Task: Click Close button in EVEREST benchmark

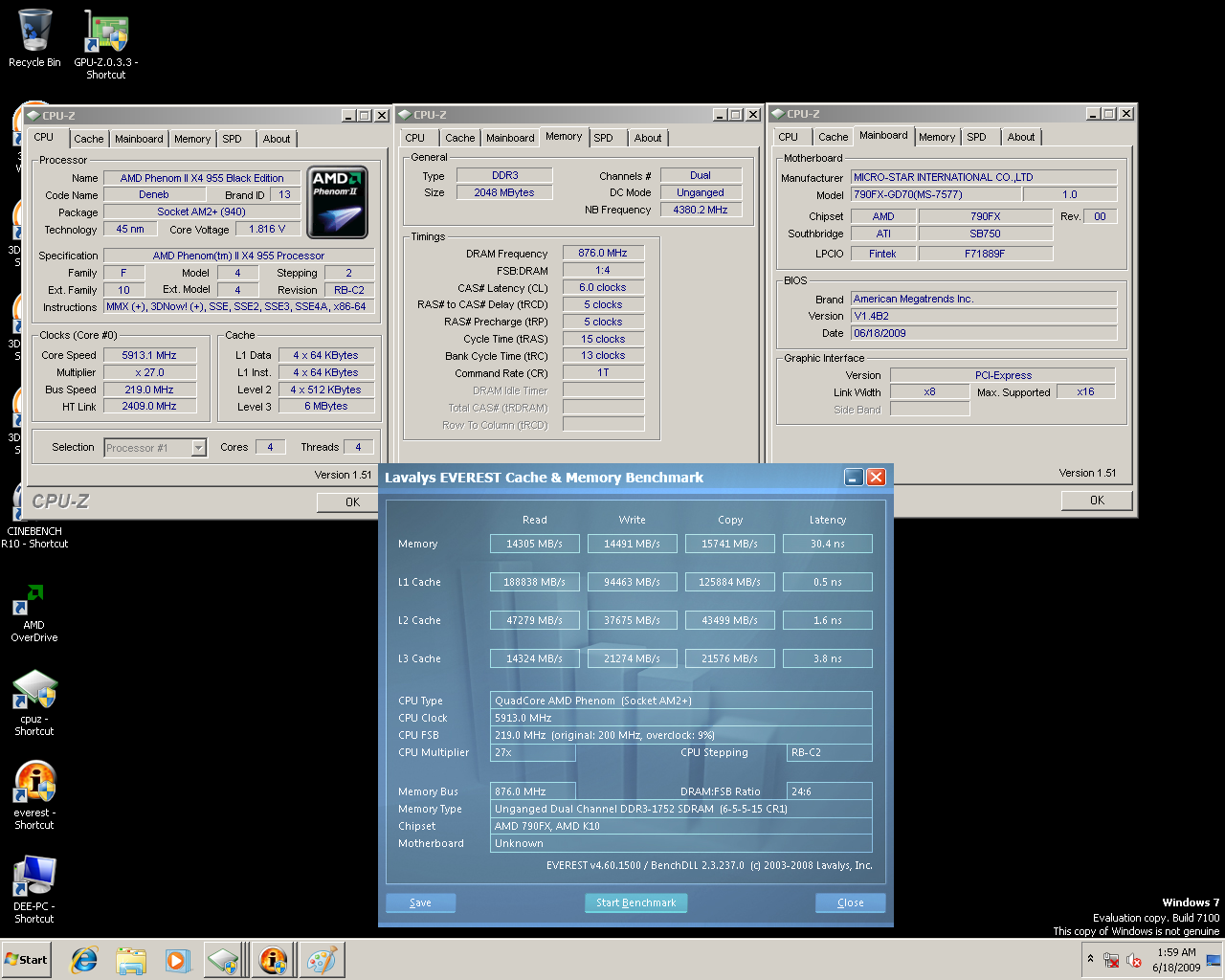Action: click(850, 902)
